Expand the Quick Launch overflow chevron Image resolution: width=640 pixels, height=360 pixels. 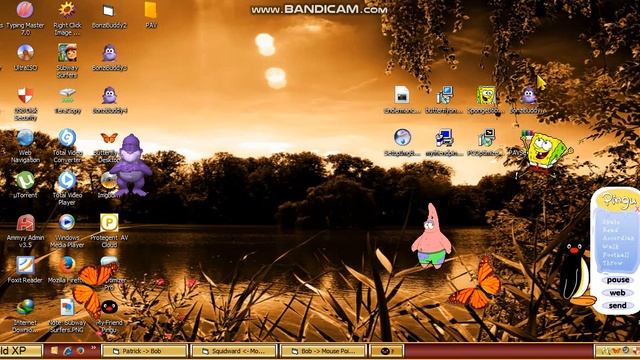click(x=93, y=348)
